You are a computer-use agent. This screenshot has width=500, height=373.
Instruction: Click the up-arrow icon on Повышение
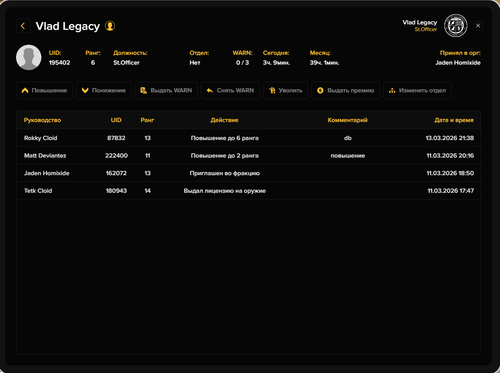(25, 90)
